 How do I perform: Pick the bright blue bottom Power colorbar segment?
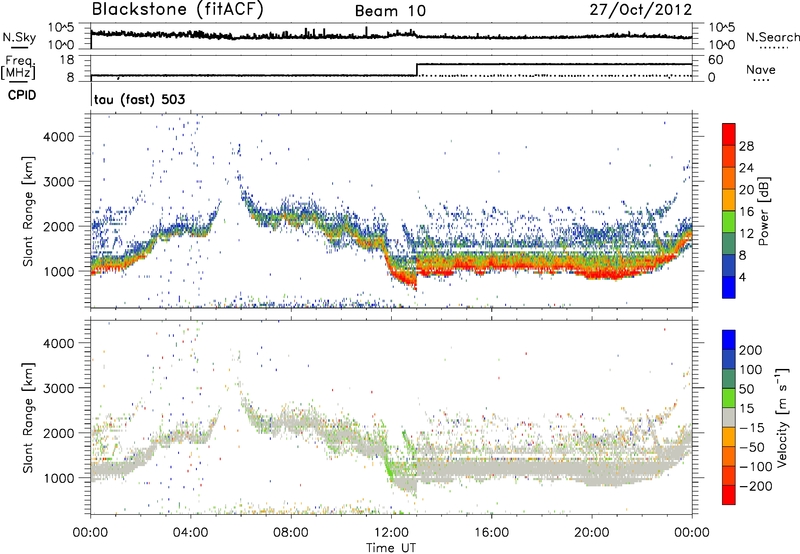click(x=729, y=287)
